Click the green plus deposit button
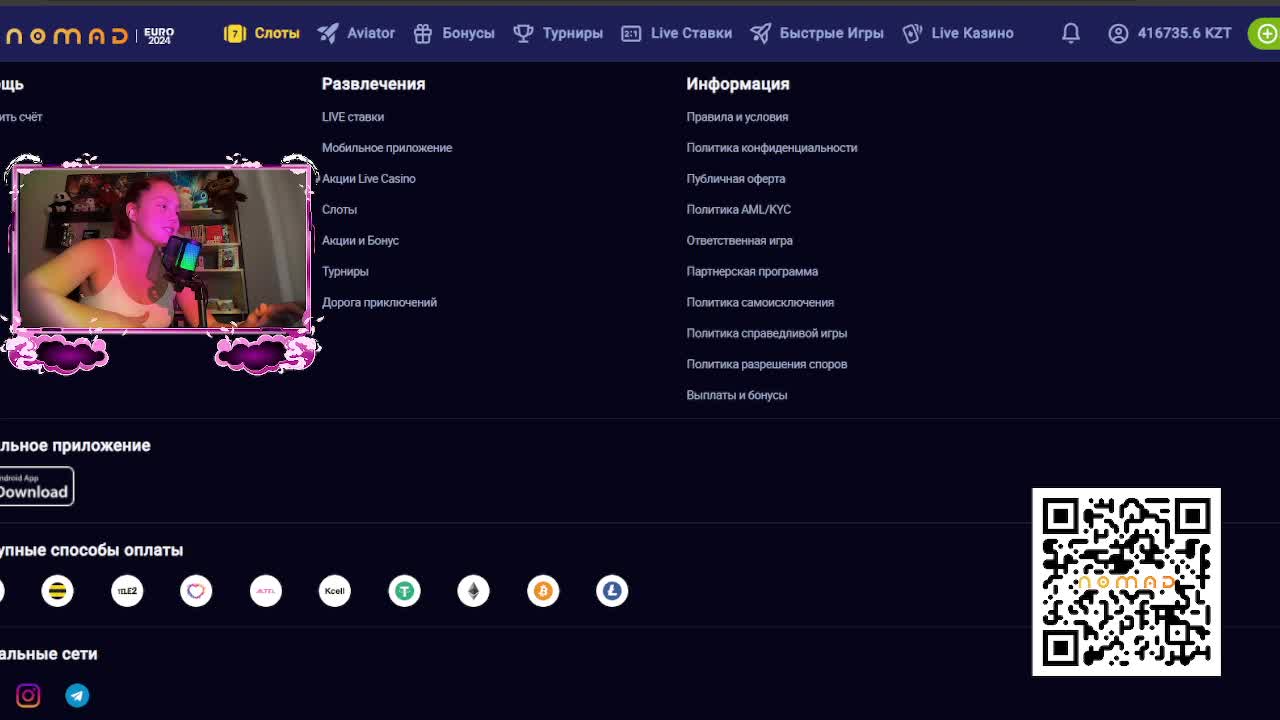Viewport: 1280px width, 720px height. click(x=1265, y=33)
